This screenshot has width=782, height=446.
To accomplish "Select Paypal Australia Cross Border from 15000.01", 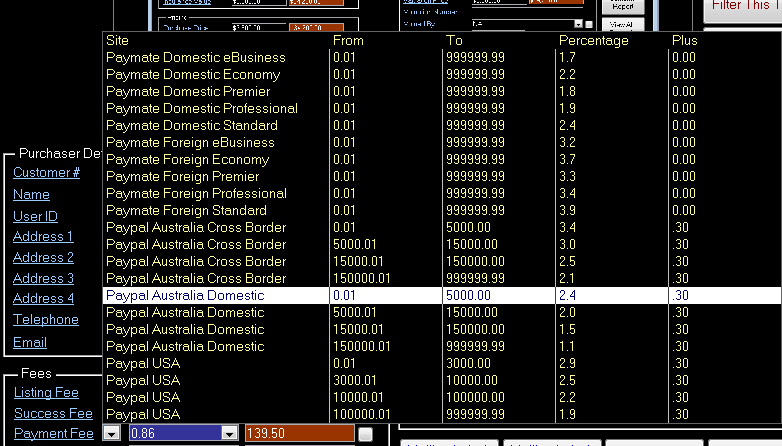I will pos(442,261).
